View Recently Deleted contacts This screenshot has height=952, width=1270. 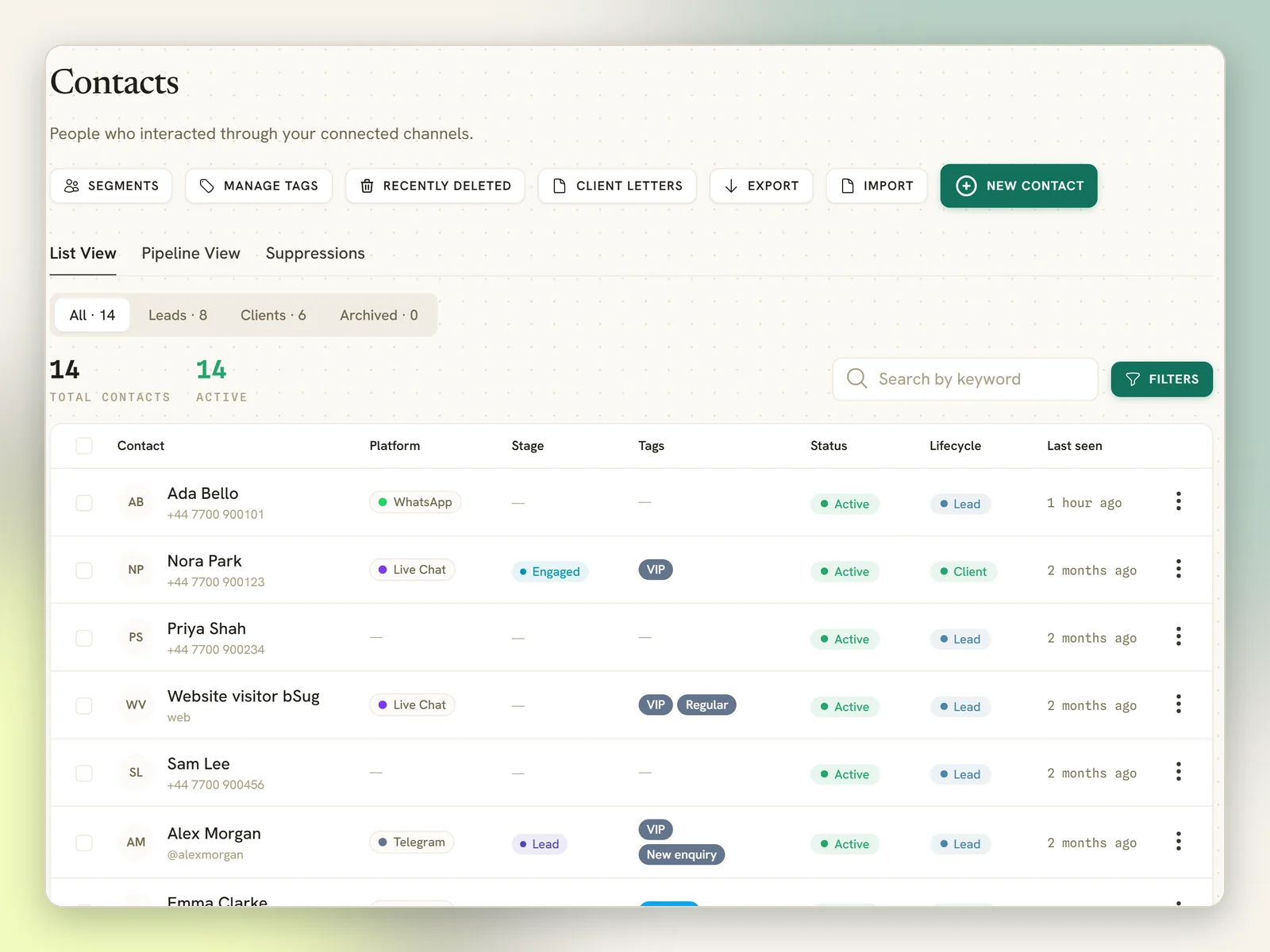tap(435, 186)
